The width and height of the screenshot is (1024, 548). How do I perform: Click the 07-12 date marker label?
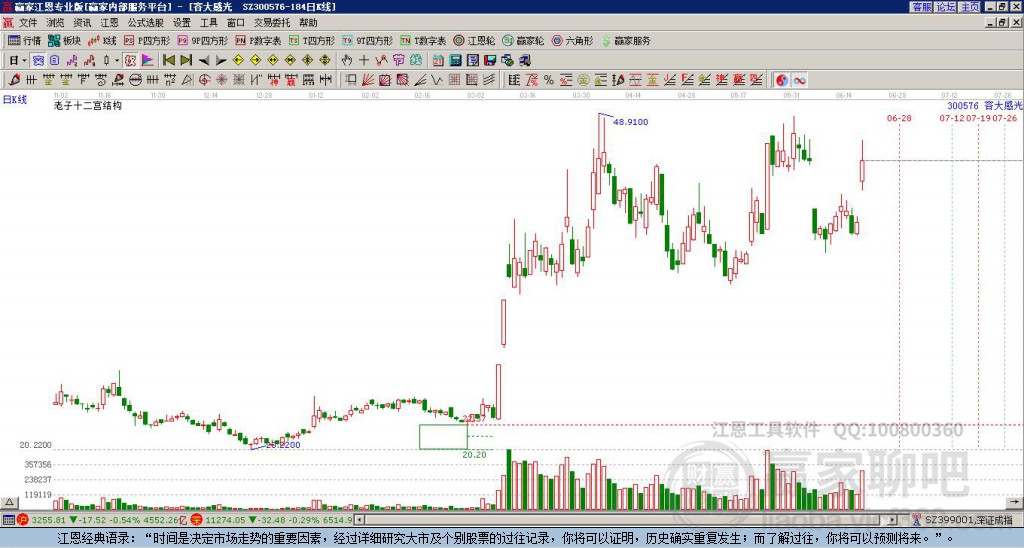tap(952, 118)
